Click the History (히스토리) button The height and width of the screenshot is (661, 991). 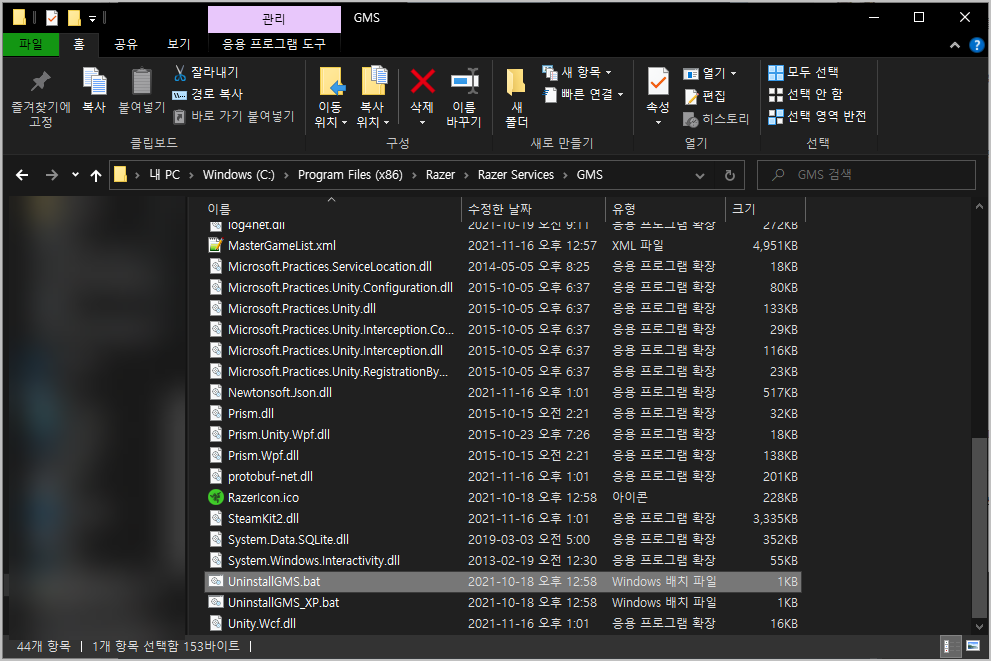point(716,119)
